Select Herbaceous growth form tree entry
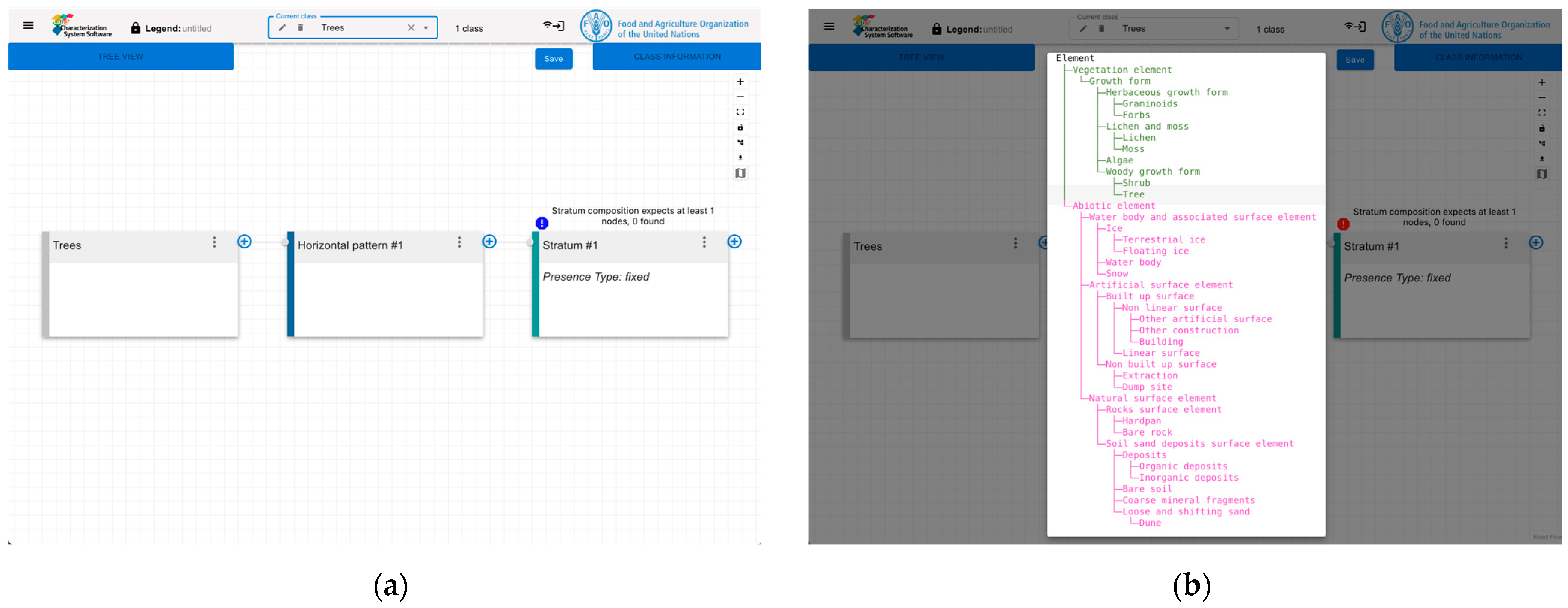1568x608 pixels. tap(1166, 92)
